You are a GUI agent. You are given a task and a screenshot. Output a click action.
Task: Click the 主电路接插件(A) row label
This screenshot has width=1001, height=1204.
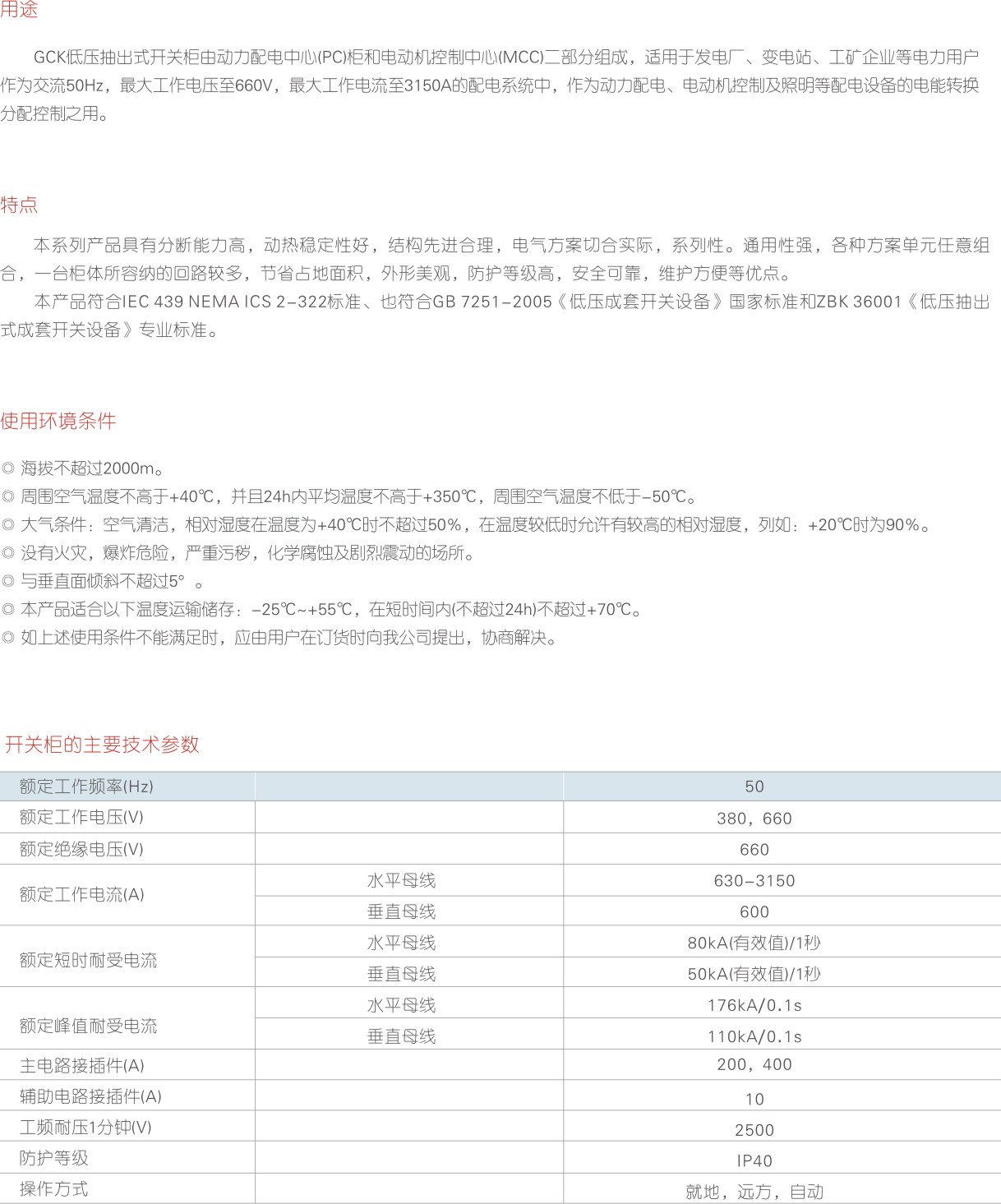82,1066
